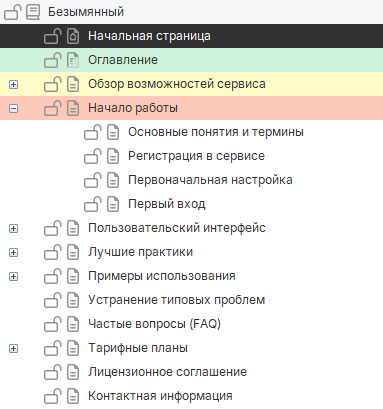The height and width of the screenshot is (409, 383).
Task: Select the Контактная информация topic
Action: 160,396
